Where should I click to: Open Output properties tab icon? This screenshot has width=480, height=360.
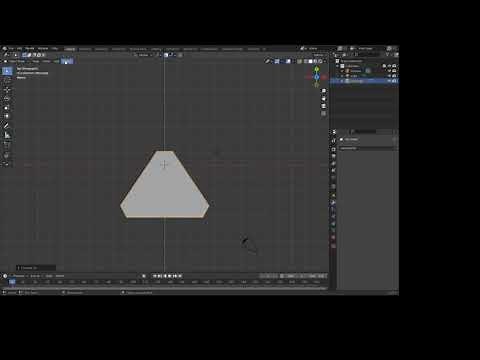point(334,156)
